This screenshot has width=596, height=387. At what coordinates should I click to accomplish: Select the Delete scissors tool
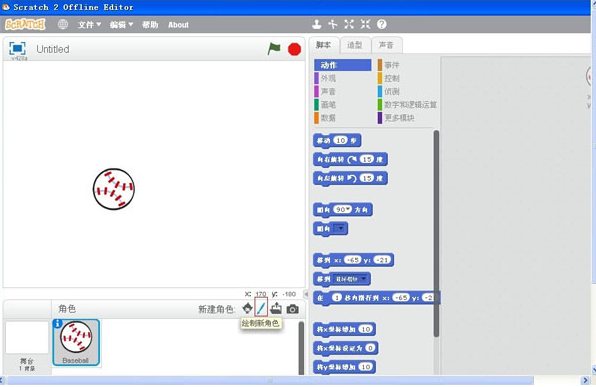[333, 24]
